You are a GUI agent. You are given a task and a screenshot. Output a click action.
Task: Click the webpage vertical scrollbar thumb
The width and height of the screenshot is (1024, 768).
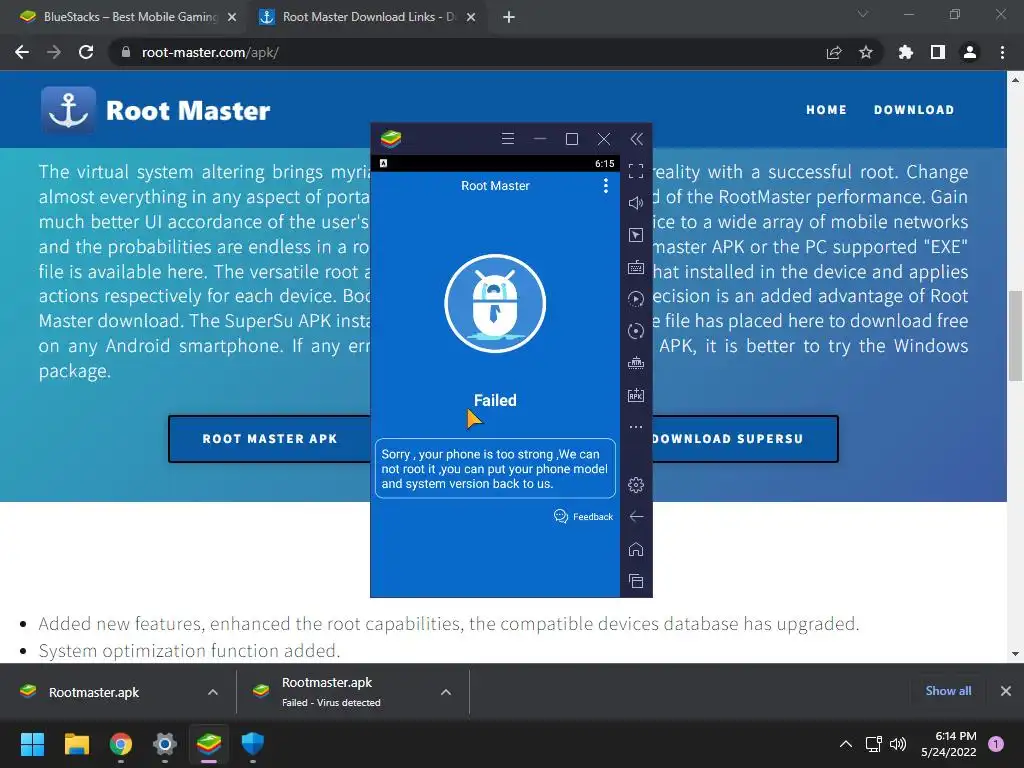(1015, 334)
